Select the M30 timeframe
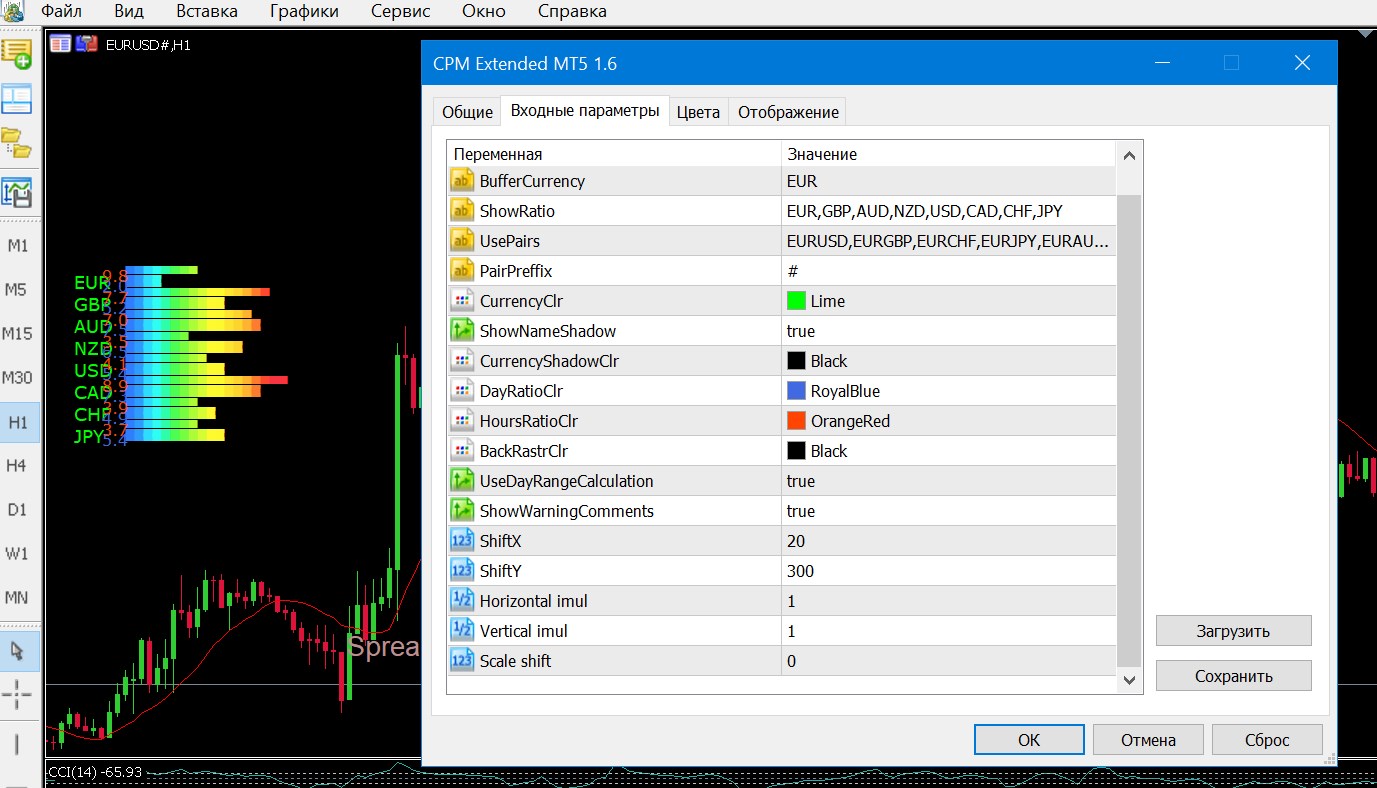Viewport: 1377px width, 788px height. tap(18, 378)
